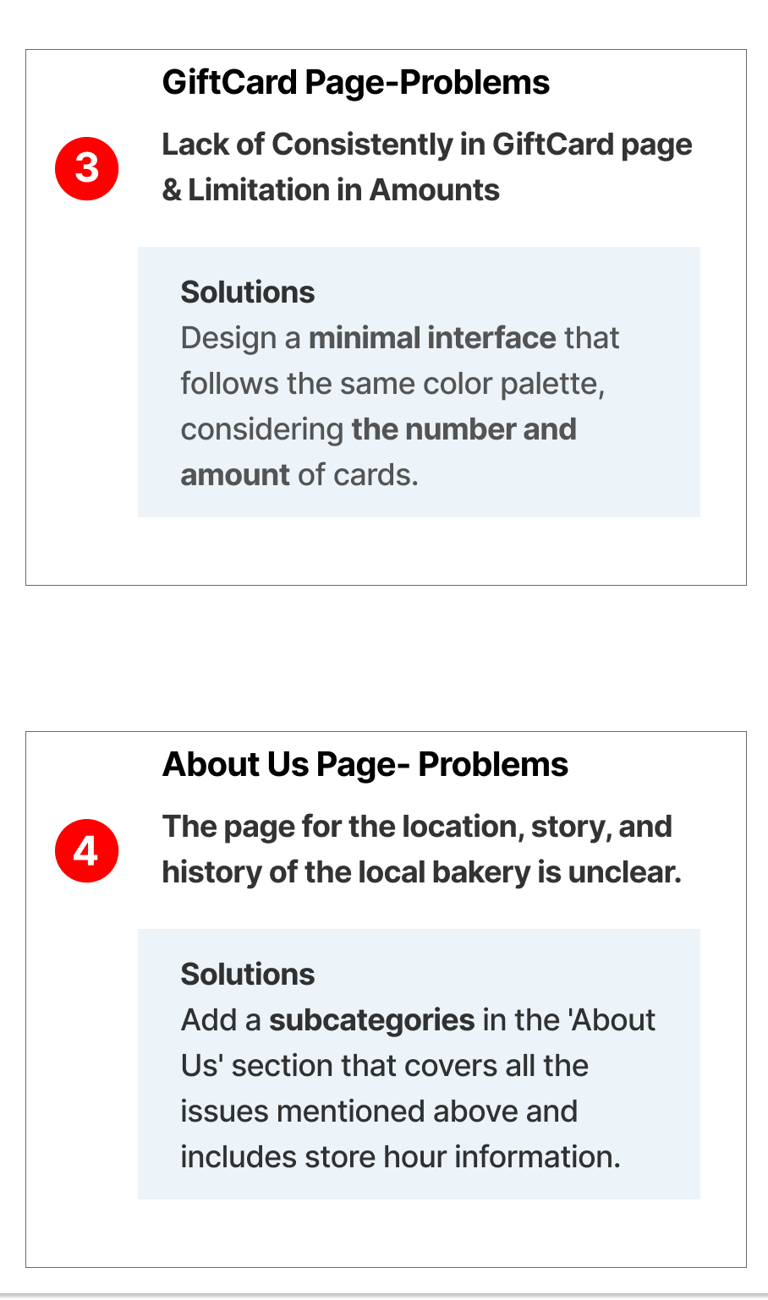768x1300 pixels.
Task: Click 'issues mentioned above and' line
Action: (x=379, y=1111)
